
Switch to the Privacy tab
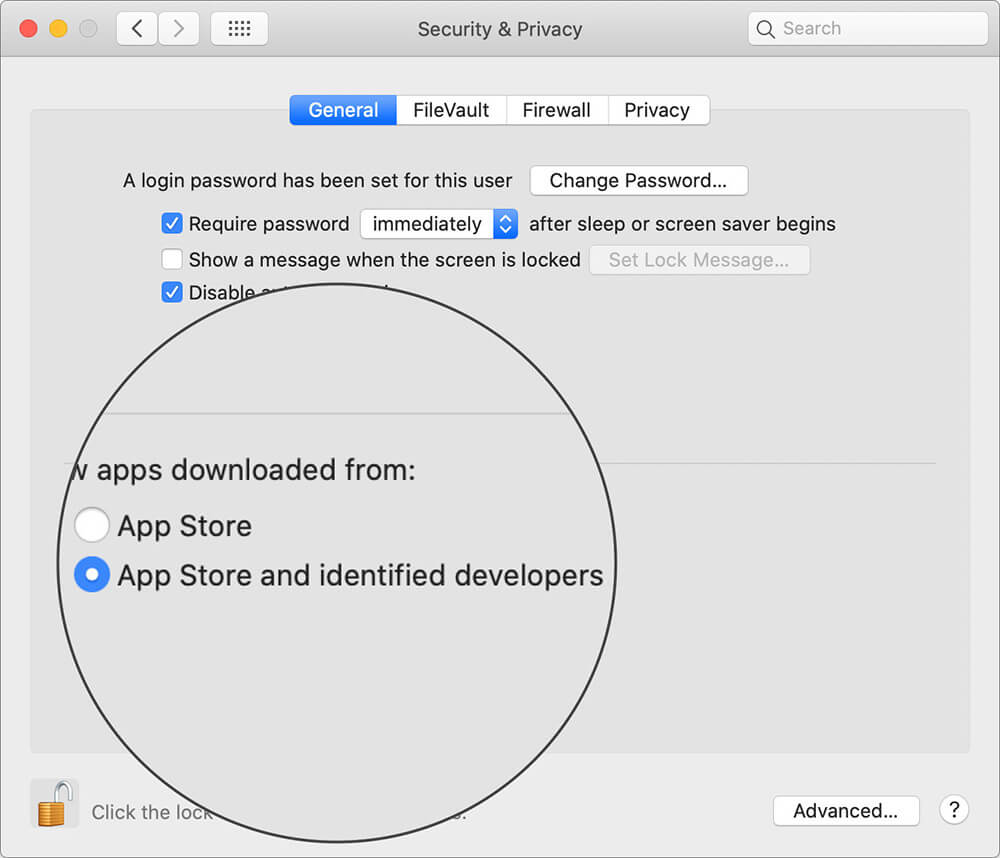point(657,110)
